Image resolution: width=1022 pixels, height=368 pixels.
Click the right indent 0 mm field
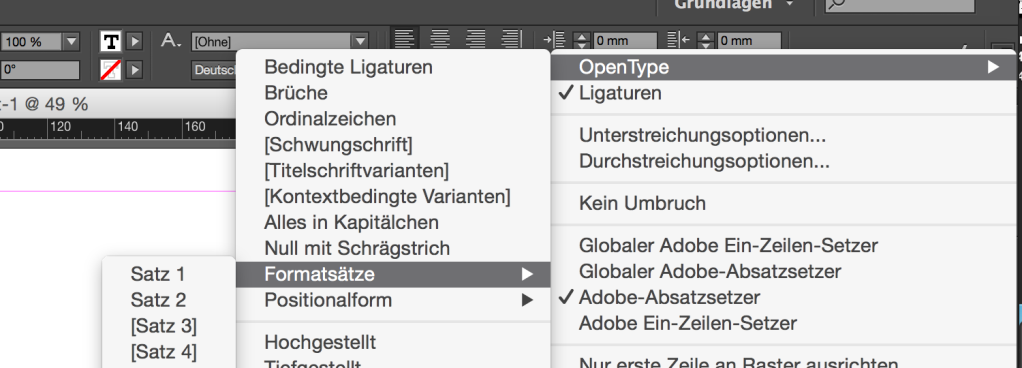(749, 41)
